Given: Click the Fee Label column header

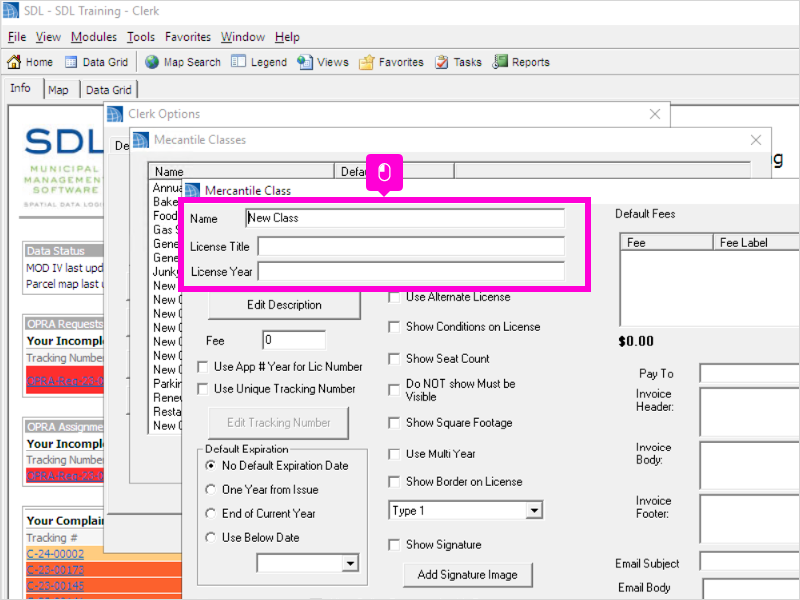Looking at the screenshot, I should click(x=756, y=243).
